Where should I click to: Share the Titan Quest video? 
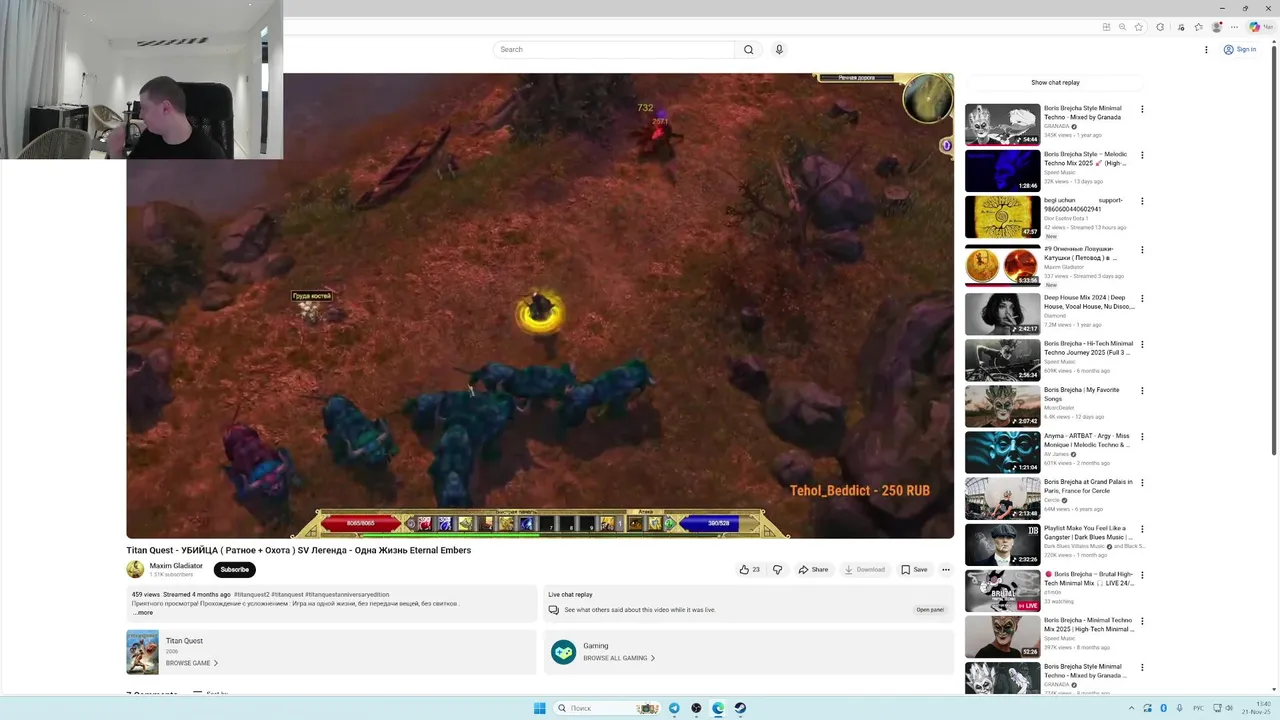pyautogui.click(x=812, y=569)
